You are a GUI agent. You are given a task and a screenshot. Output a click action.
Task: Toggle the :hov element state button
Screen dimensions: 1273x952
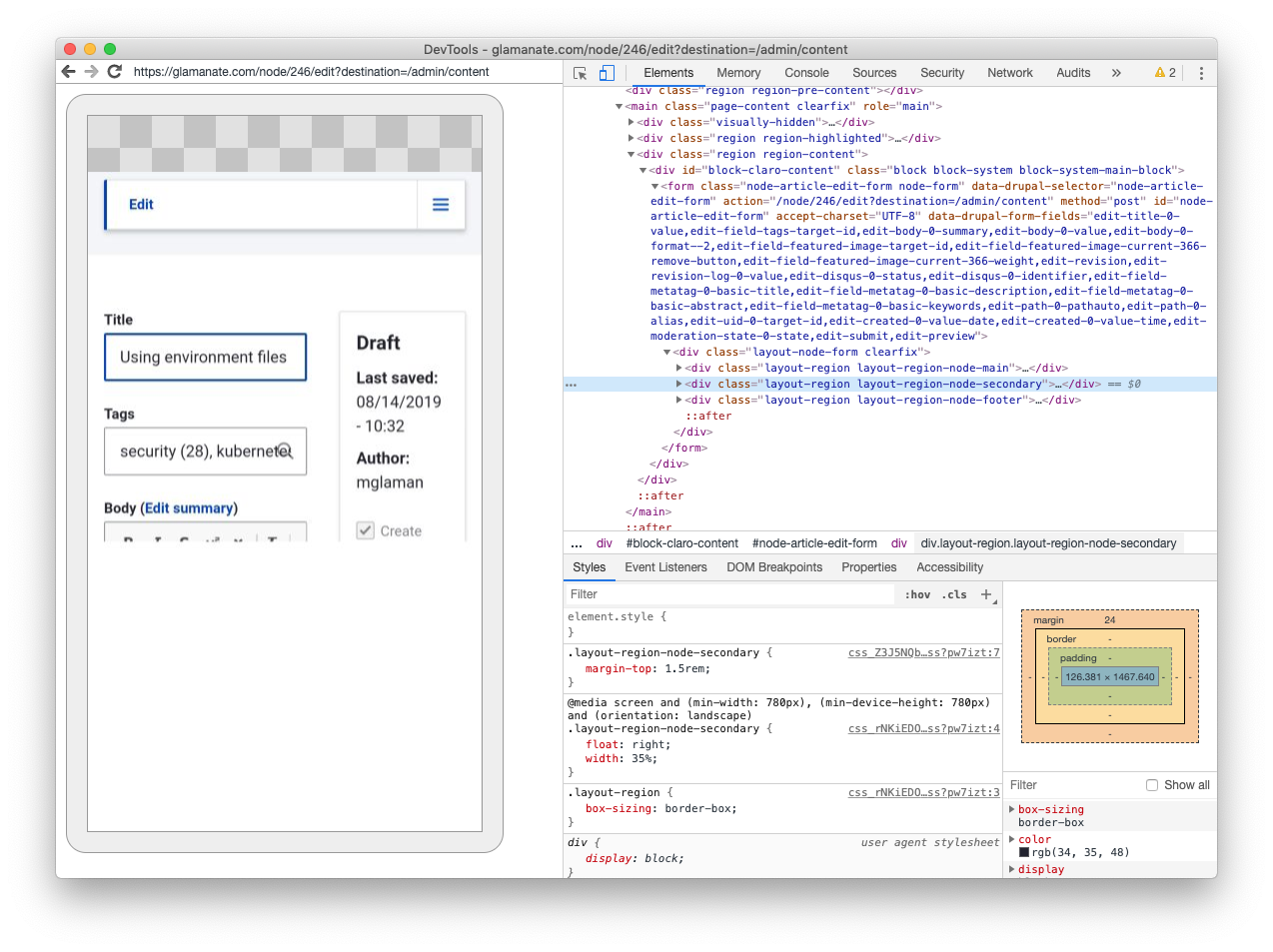917,594
